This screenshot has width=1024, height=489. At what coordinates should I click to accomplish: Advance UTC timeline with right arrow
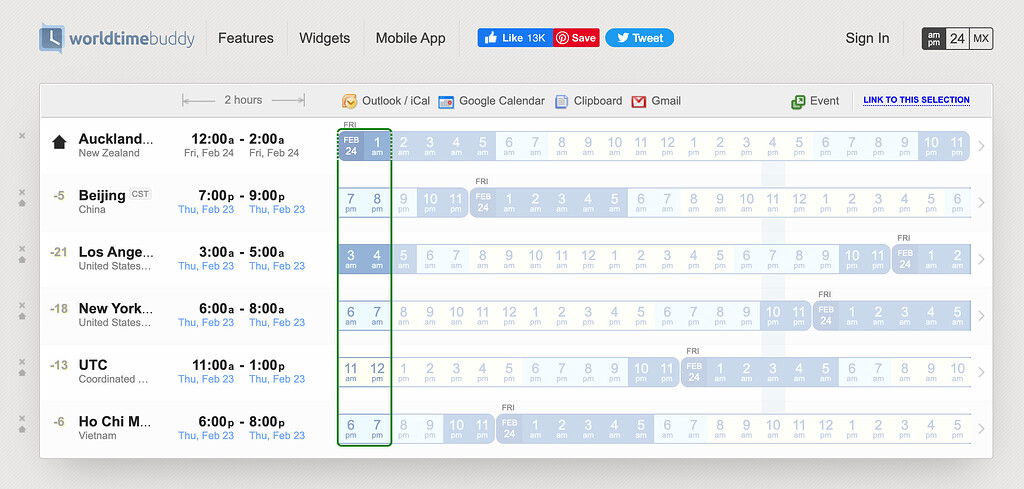(x=981, y=372)
